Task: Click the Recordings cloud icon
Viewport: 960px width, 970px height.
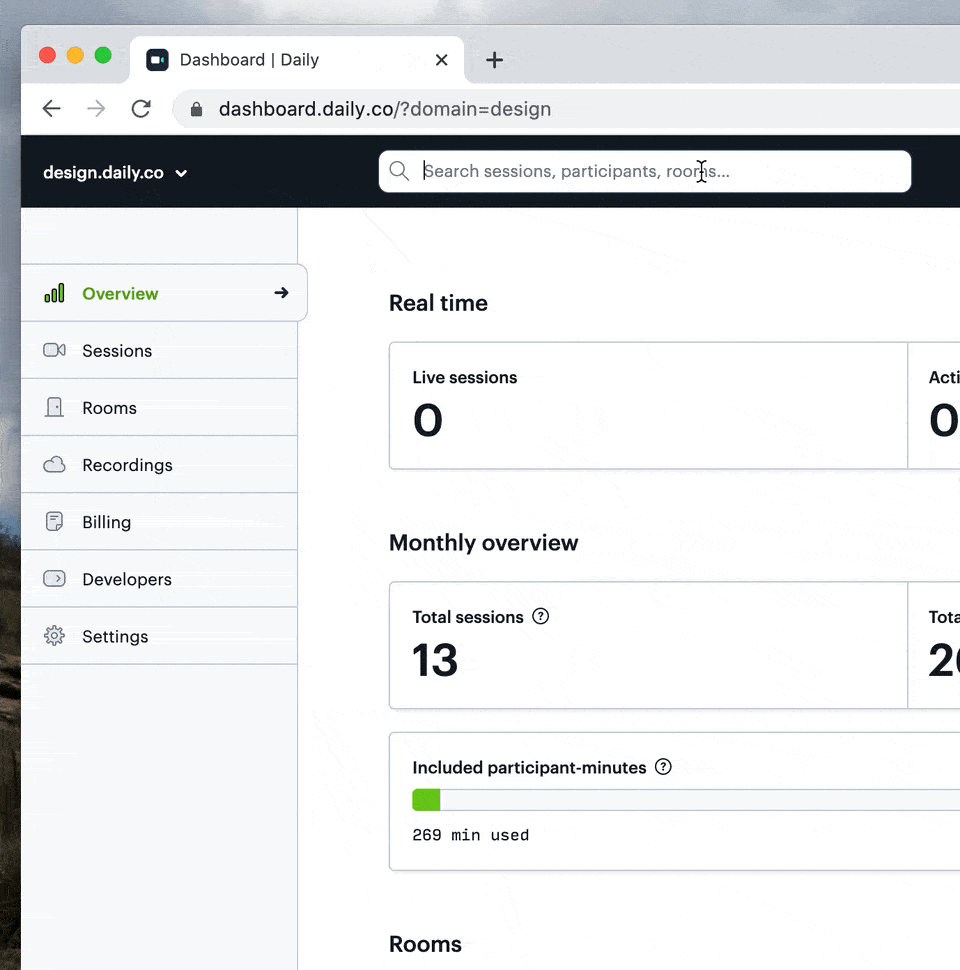Action: pos(54,465)
